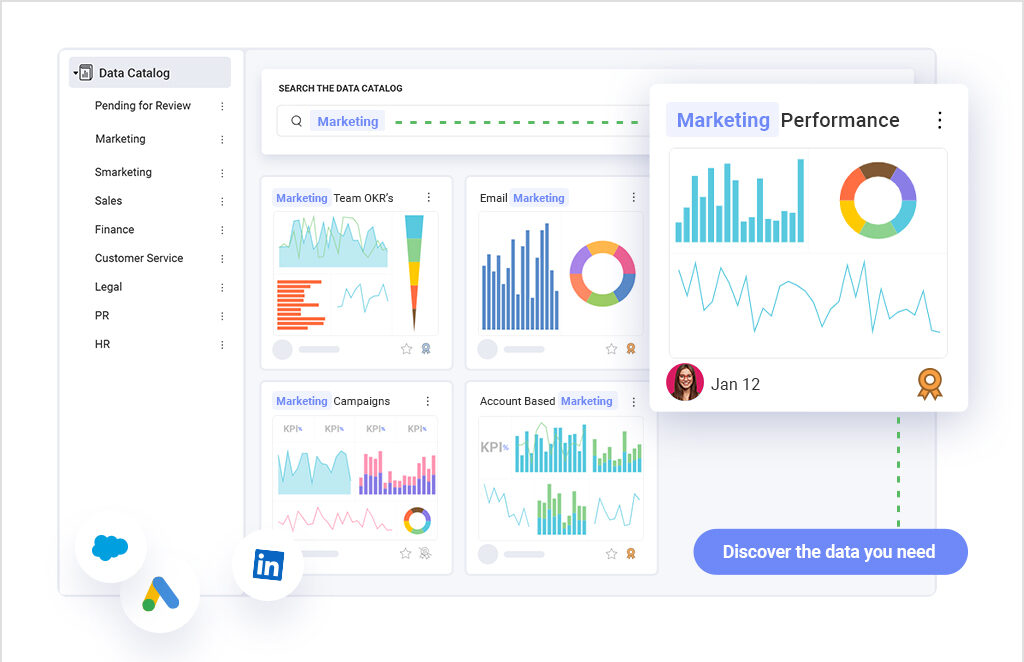The image size is (1024, 662).
Task: Click the LinkedIn icon
Action: point(268,565)
